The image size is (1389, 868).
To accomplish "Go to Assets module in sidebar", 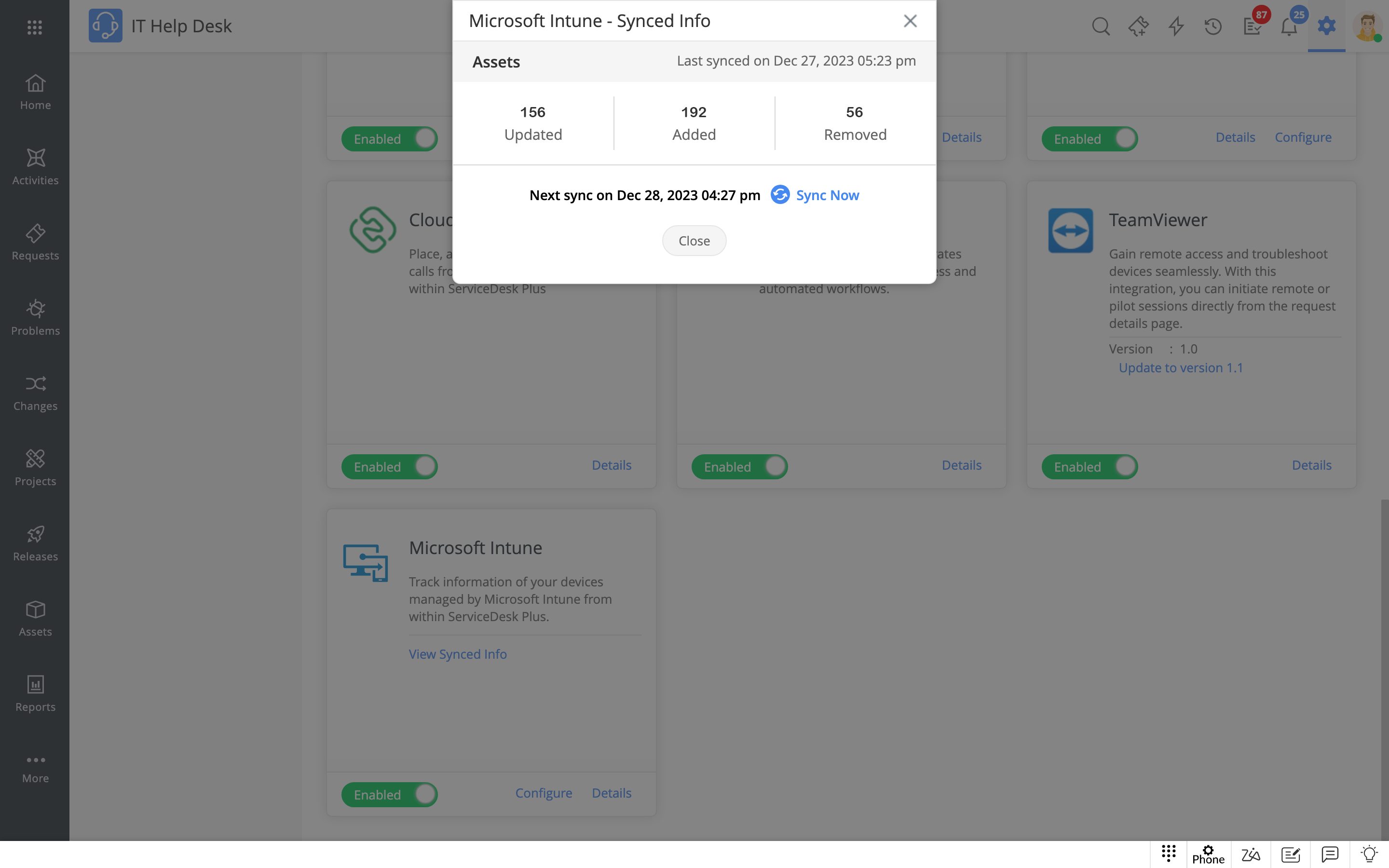I will 35,618.
